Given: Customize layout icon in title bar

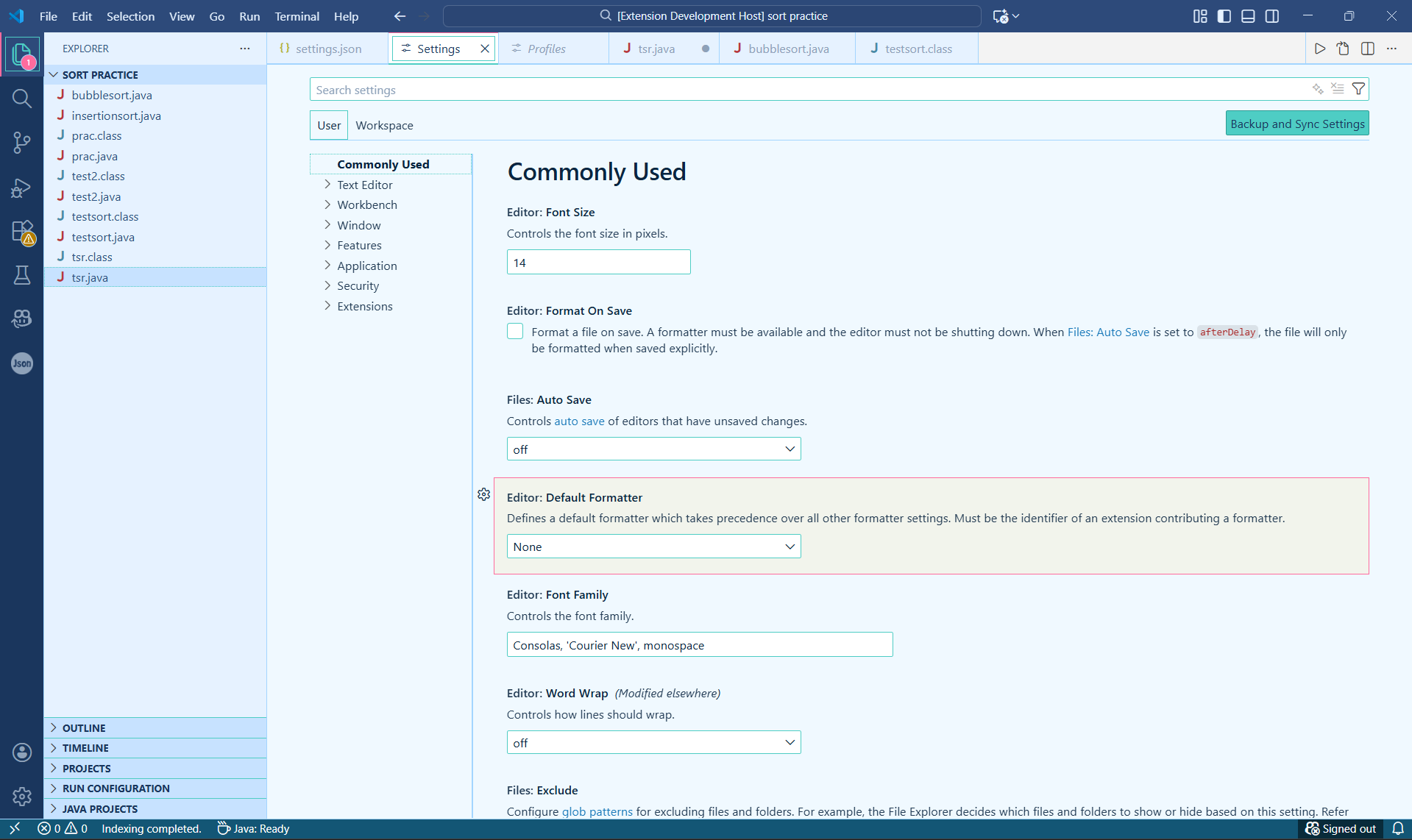Looking at the screenshot, I should click(x=1200, y=16).
